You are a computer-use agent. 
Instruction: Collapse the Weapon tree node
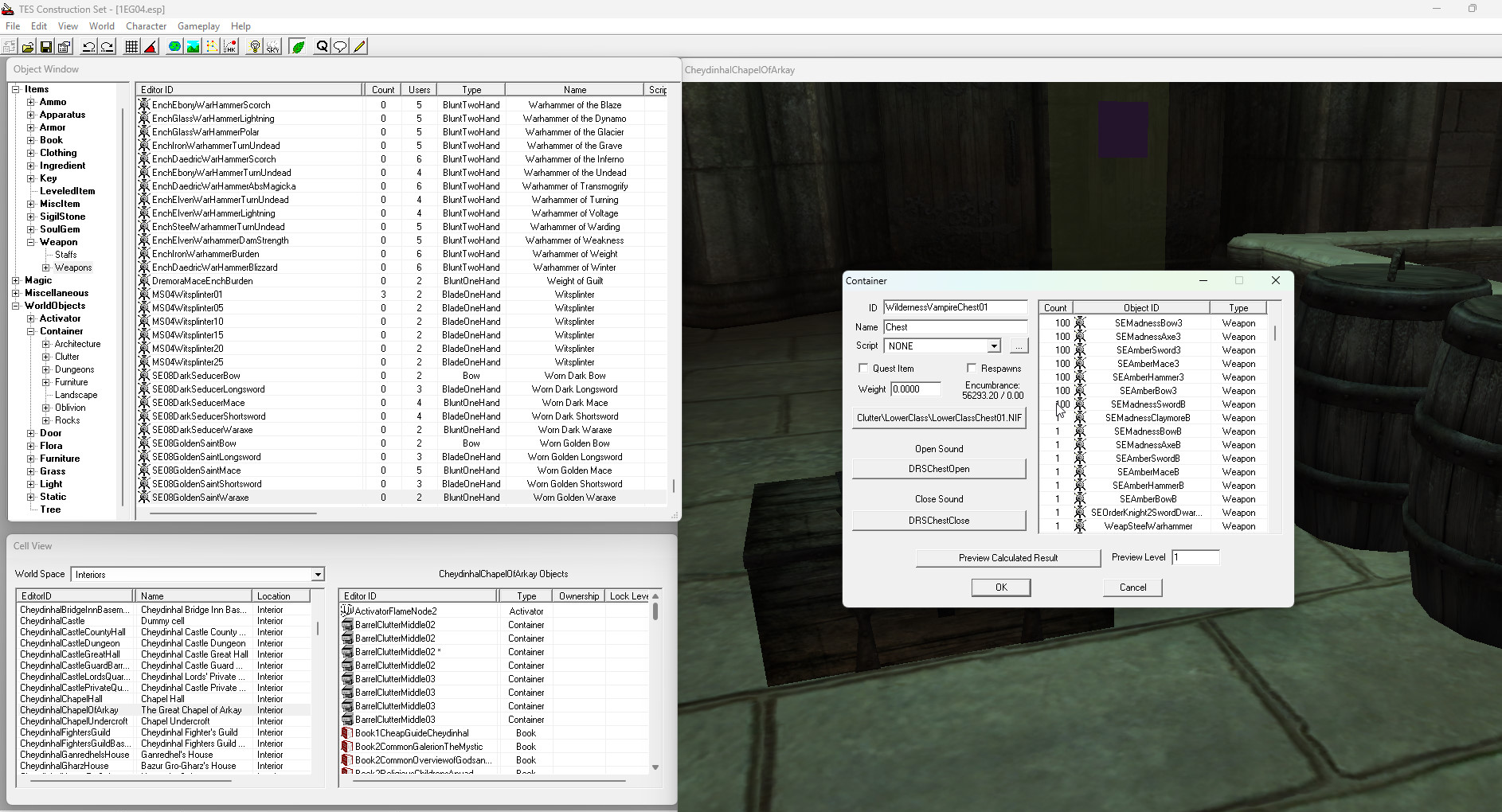[31, 242]
